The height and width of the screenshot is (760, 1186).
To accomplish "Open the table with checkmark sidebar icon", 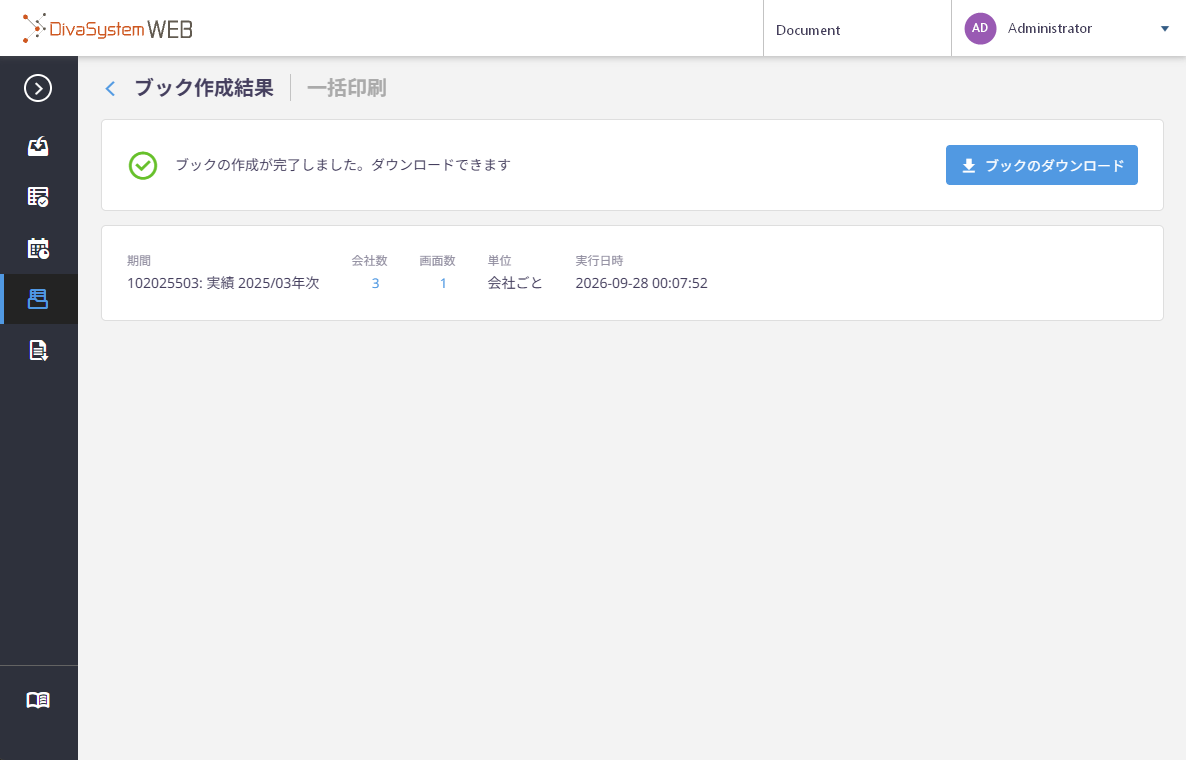I will tap(38, 197).
